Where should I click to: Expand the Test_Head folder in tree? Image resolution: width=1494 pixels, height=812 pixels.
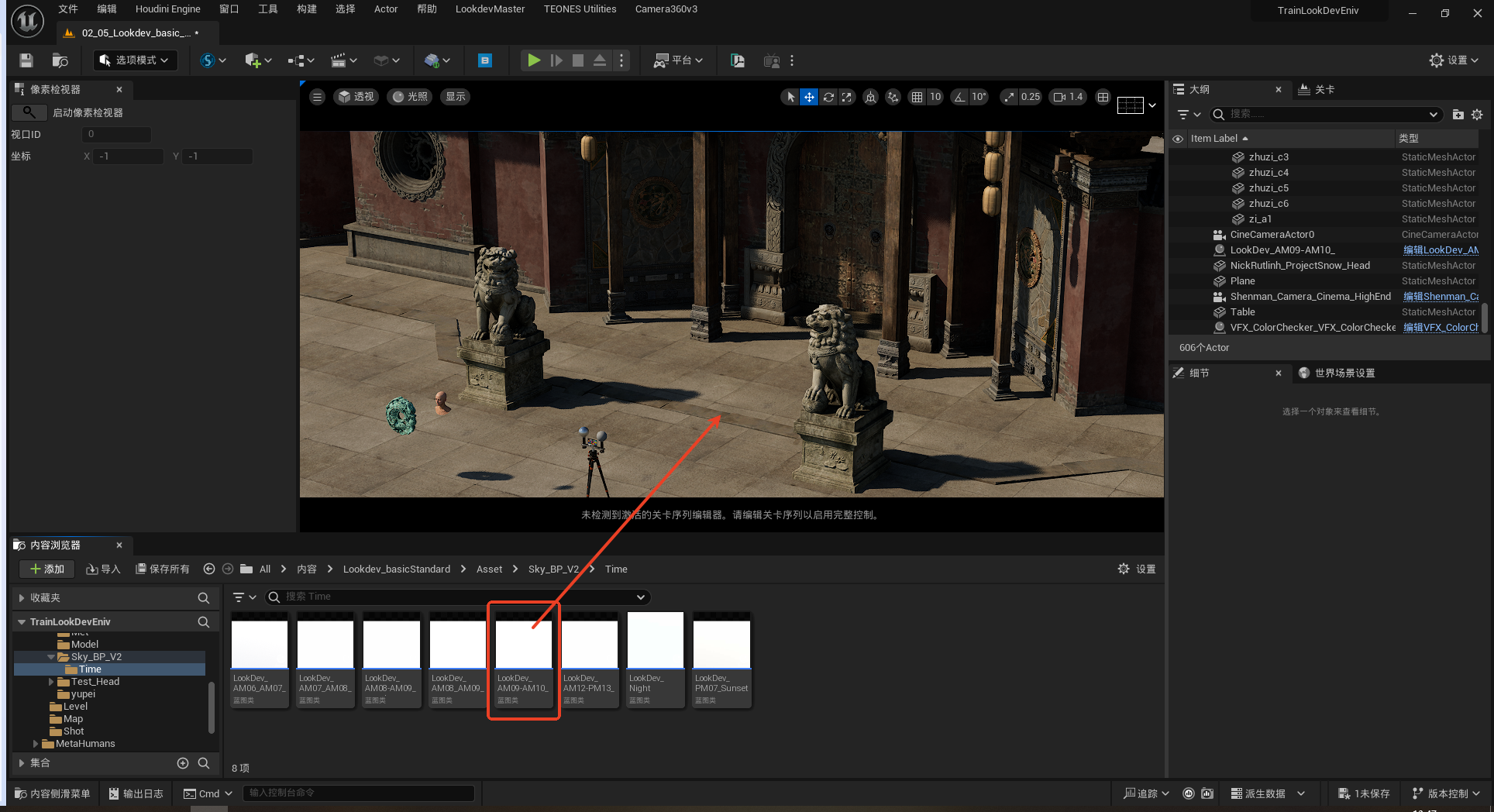click(x=51, y=682)
